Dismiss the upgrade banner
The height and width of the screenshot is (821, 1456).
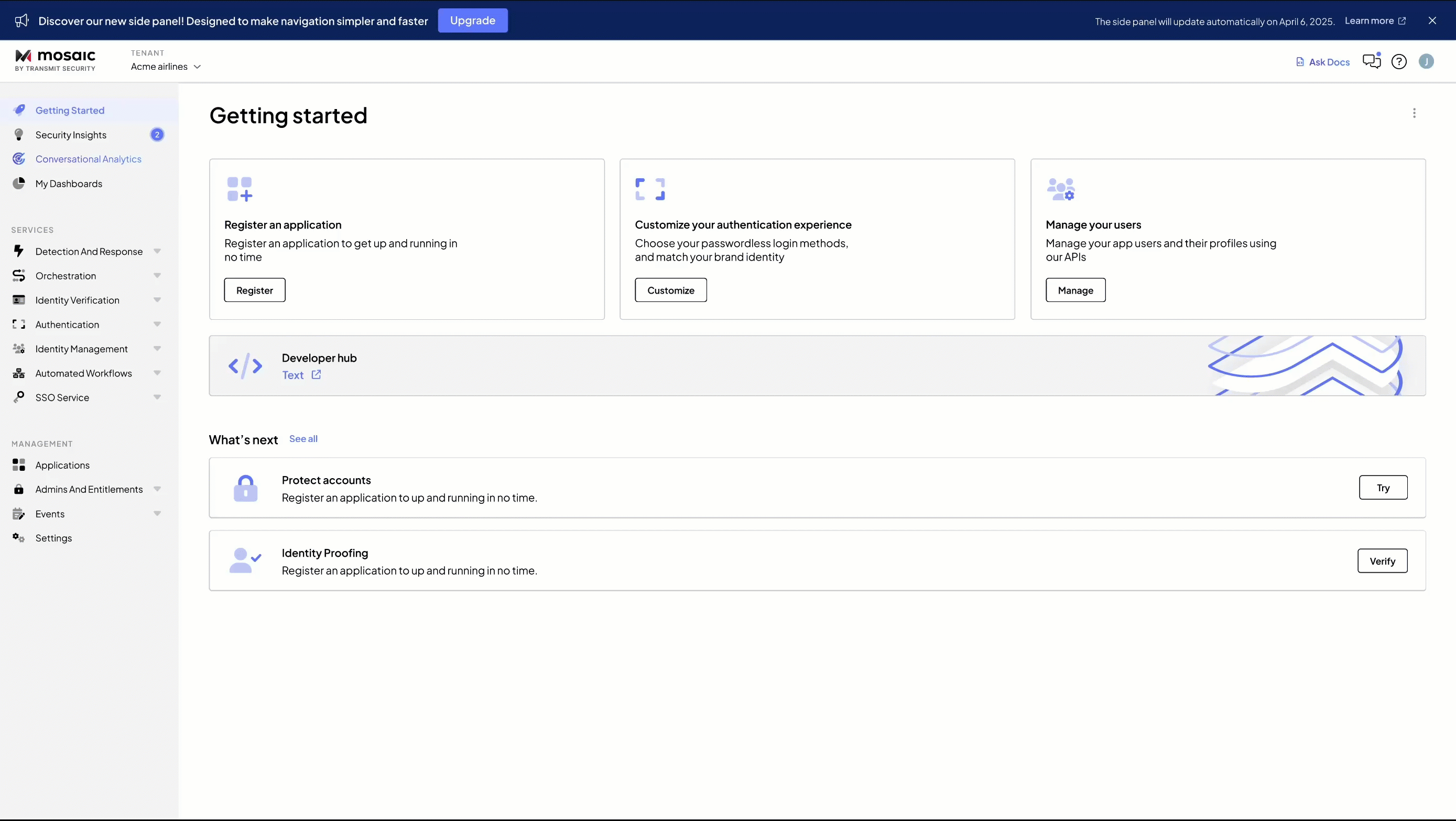[1432, 21]
